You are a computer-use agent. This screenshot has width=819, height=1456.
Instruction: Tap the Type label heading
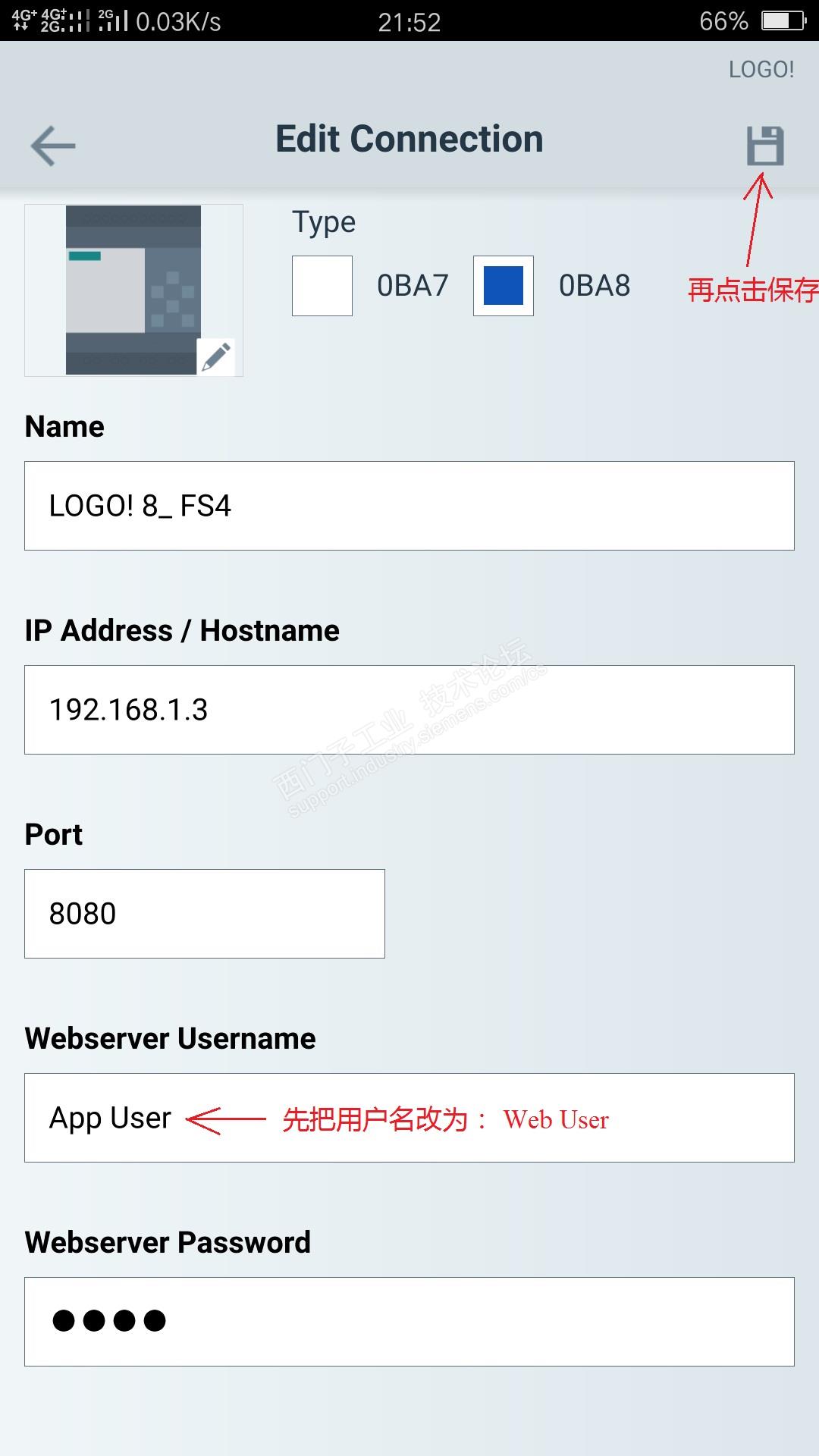point(324,224)
